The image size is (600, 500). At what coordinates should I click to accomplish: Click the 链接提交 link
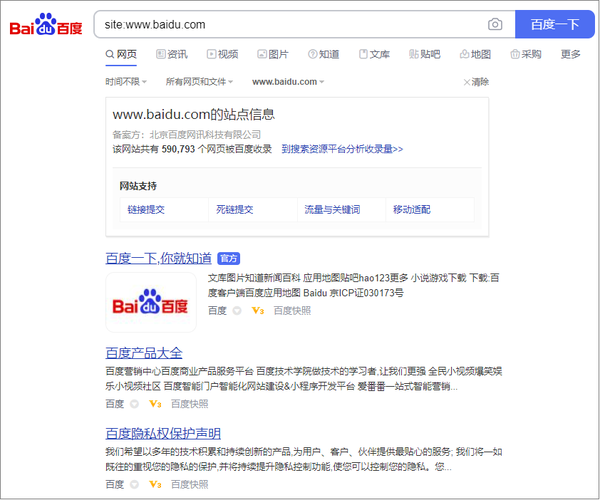point(146,209)
